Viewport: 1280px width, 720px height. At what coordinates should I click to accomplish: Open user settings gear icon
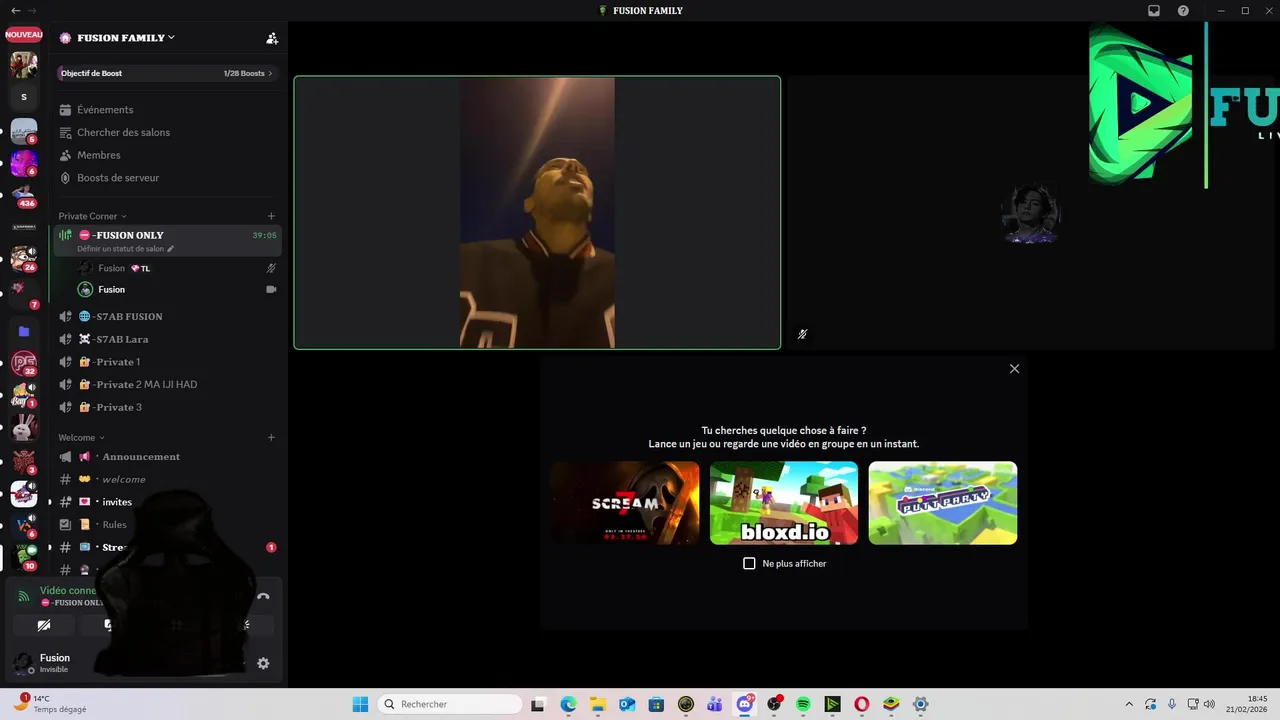pos(263,663)
